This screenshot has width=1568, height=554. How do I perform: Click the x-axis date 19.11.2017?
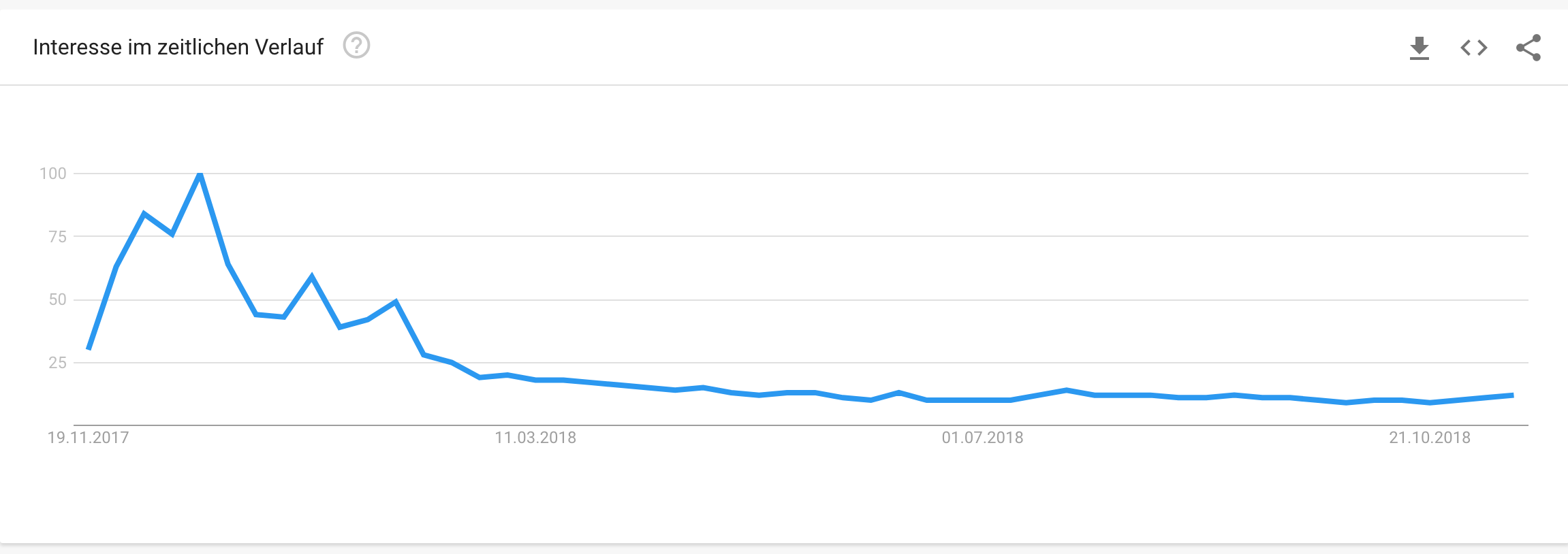tap(88, 438)
